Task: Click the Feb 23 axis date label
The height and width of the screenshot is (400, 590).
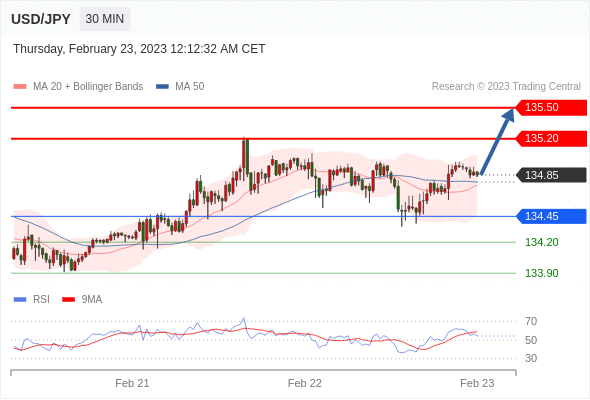Action: (477, 383)
